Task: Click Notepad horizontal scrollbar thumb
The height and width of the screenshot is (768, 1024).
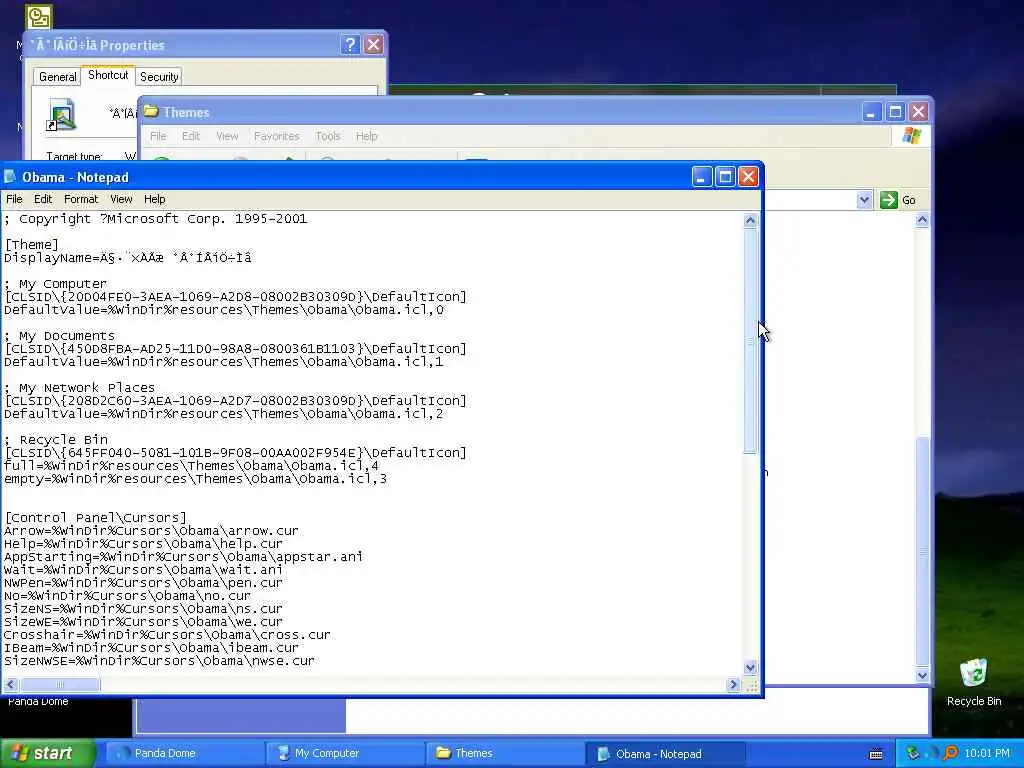Action: [60, 684]
